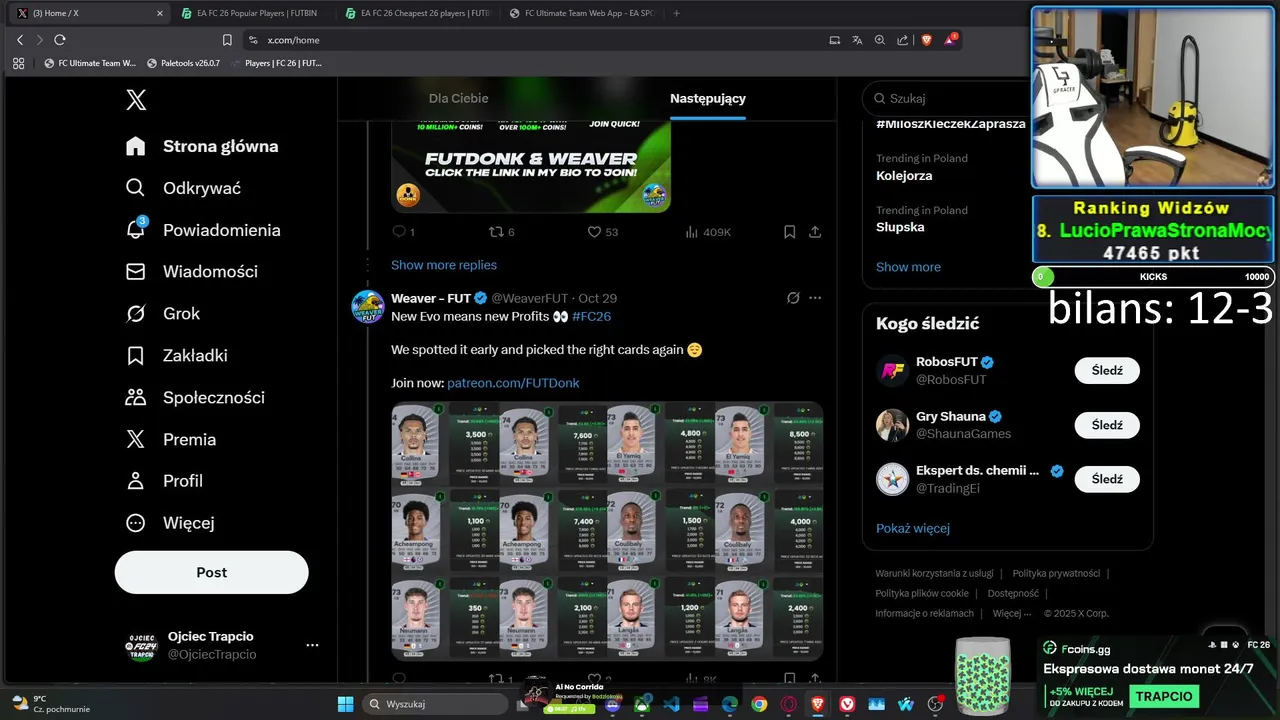Screen dimensions: 1280x720
Task: Open Odkrywać explore section
Action: 184,188
